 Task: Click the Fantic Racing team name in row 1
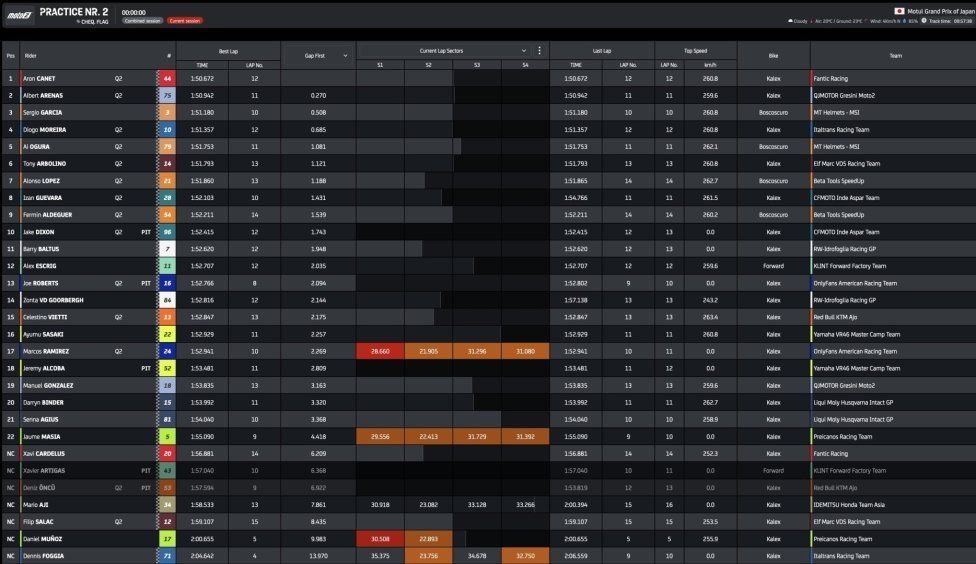pos(830,78)
